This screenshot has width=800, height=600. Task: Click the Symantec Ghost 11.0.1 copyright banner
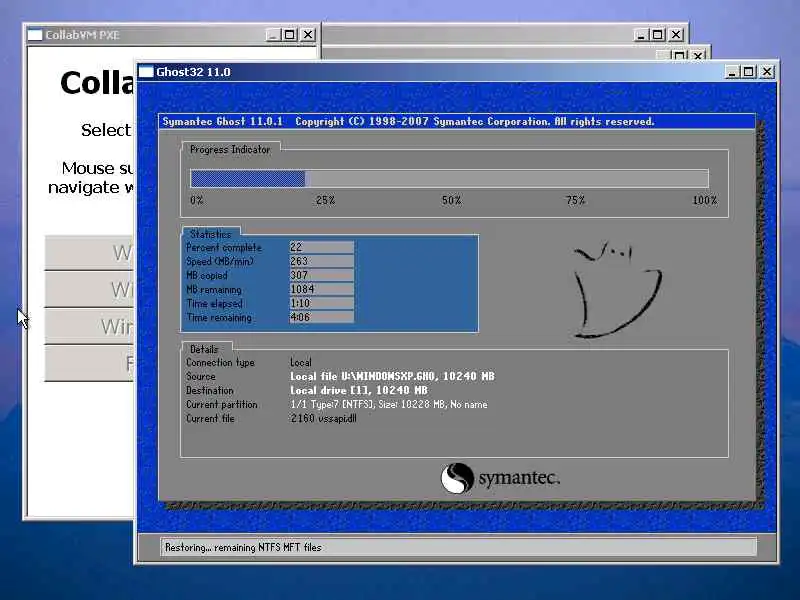[x=457, y=121]
